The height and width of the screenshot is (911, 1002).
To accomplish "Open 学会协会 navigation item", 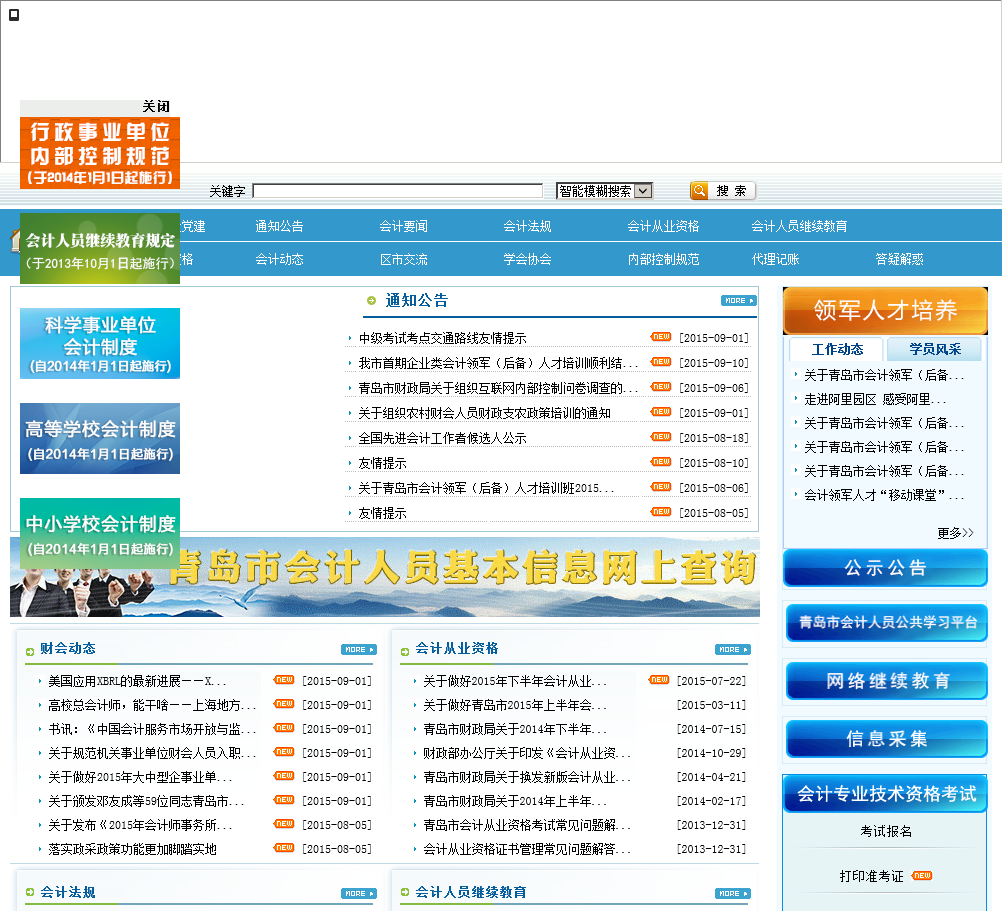I will click(x=527, y=259).
